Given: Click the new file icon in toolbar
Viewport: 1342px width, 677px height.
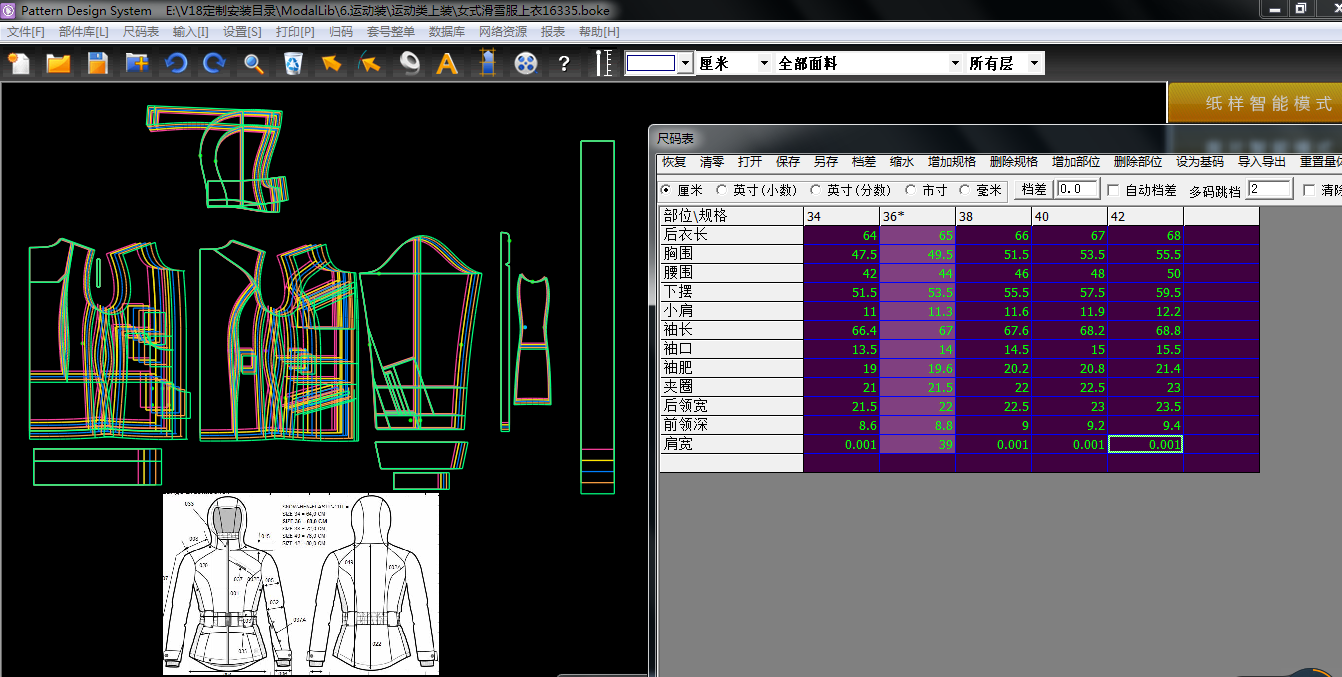Looking at the screenshot, I should click(x=20, y=64).
